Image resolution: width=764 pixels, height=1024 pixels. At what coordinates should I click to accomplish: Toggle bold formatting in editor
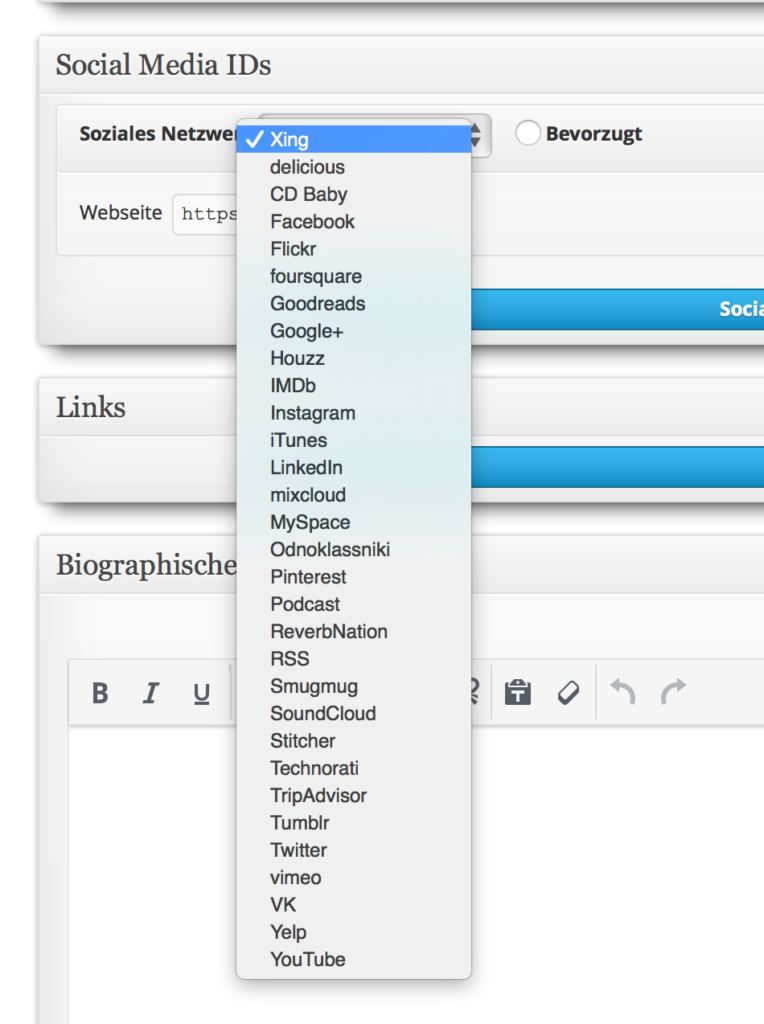point(100,693)
